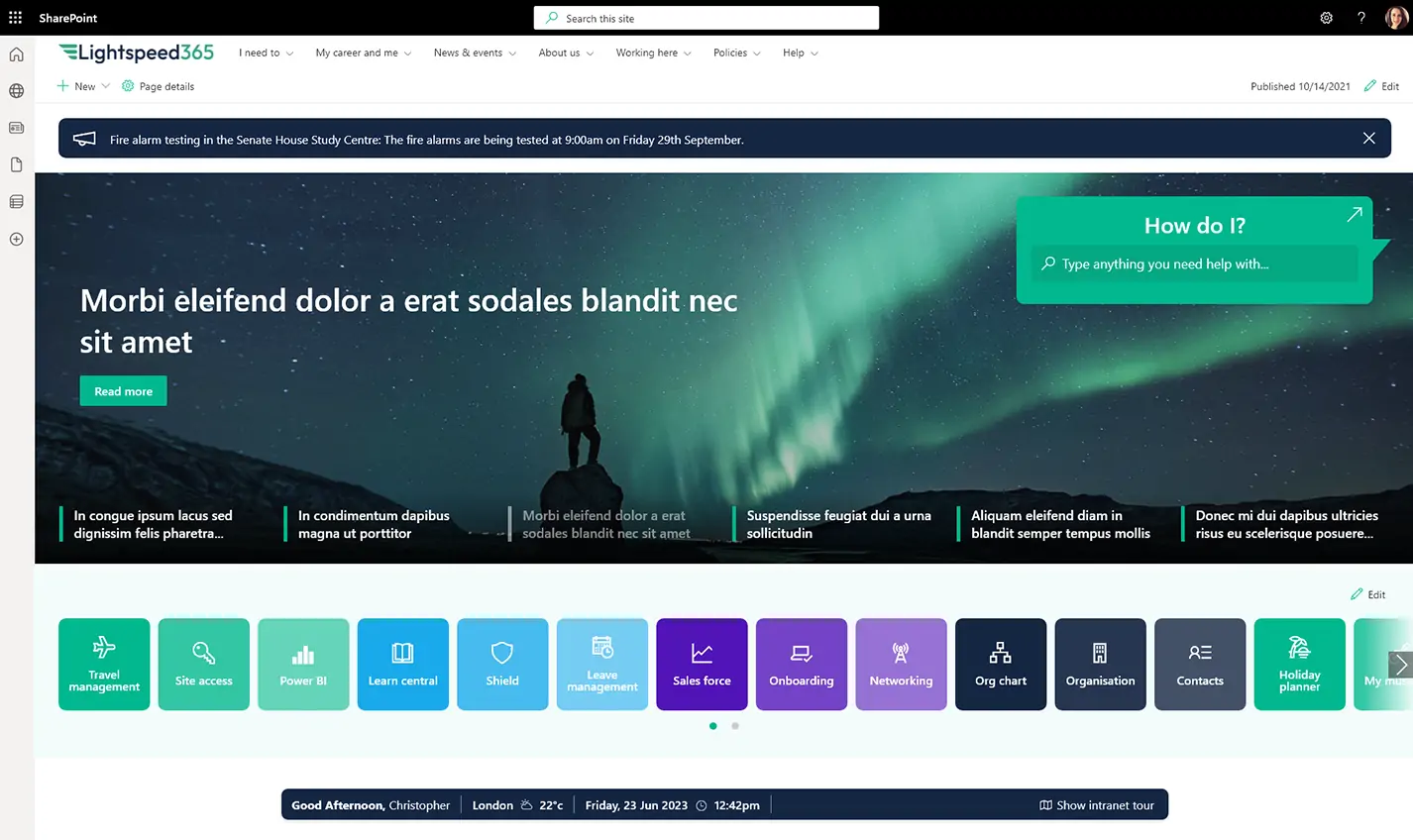Select the Networking tile
The image size is (1413, 840).
tap(901, 664)
